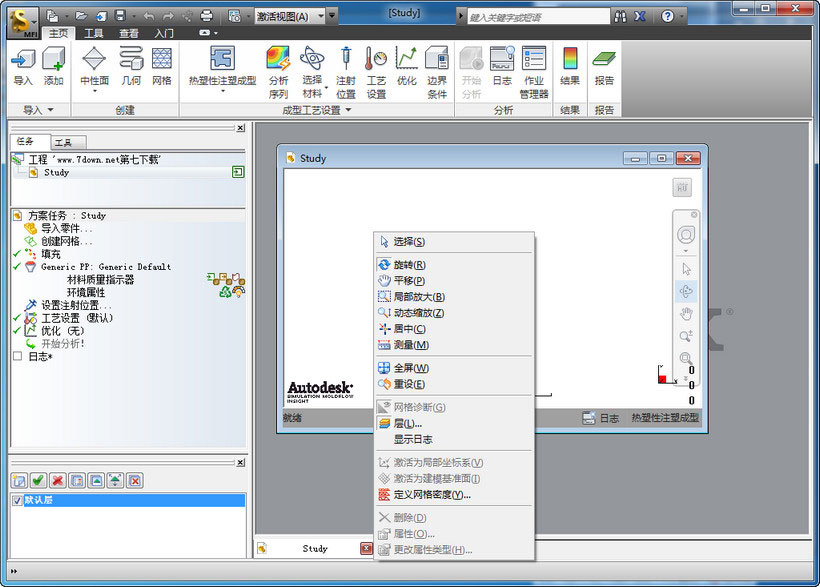This screenshot has width=820, height=587.
Task: Click 工艺设置 (默认) task item
Action: [77, 318]
